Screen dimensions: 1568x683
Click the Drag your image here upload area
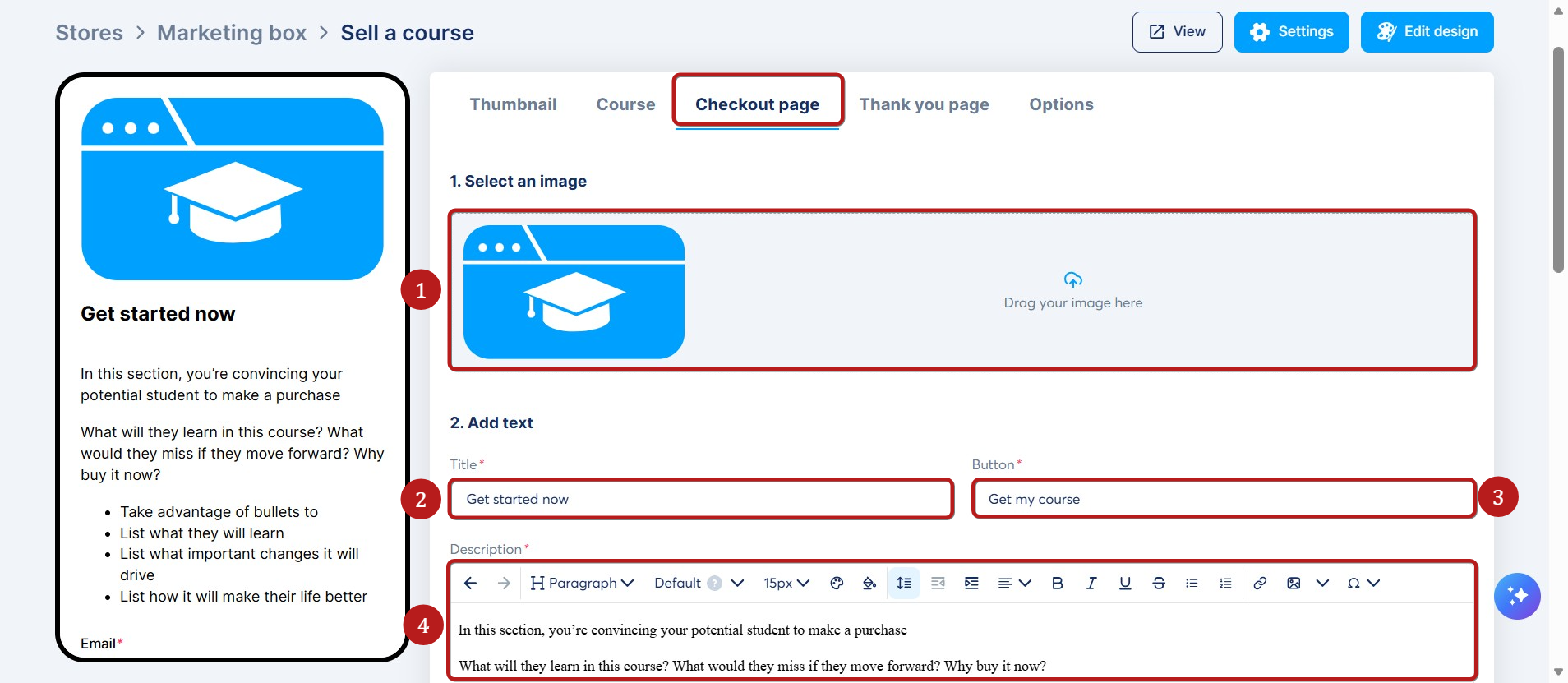click(1072, 292)
